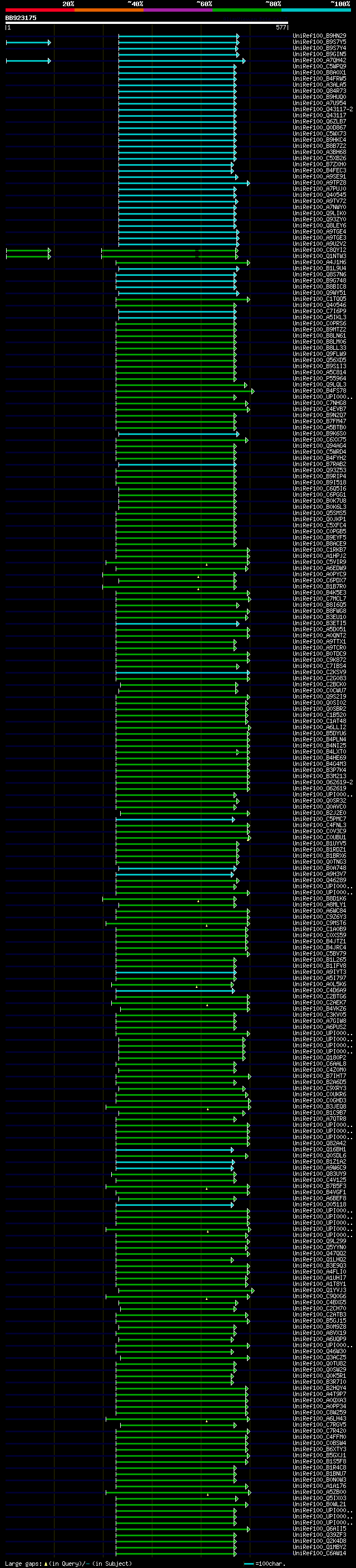356x1568 pixels.
Task: Click the orange ~40% identity legend segment
Action: [x=109, y=10]
